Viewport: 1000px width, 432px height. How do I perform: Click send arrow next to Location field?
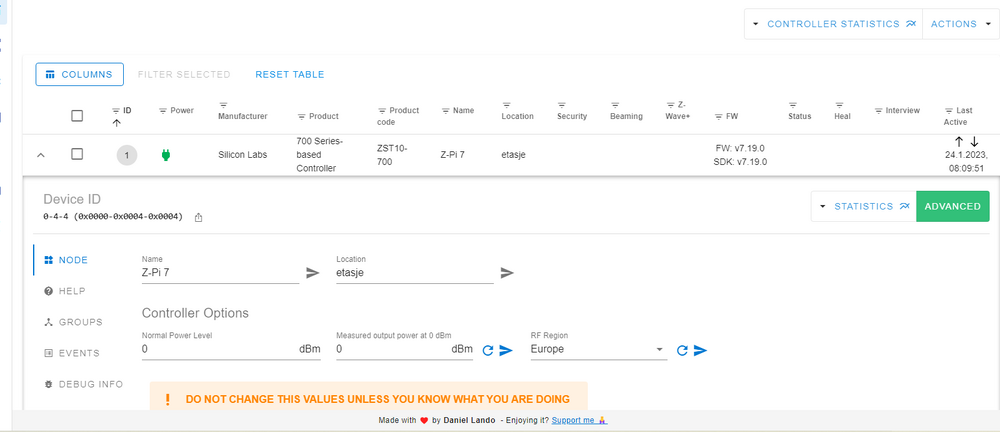click(507, 272)
